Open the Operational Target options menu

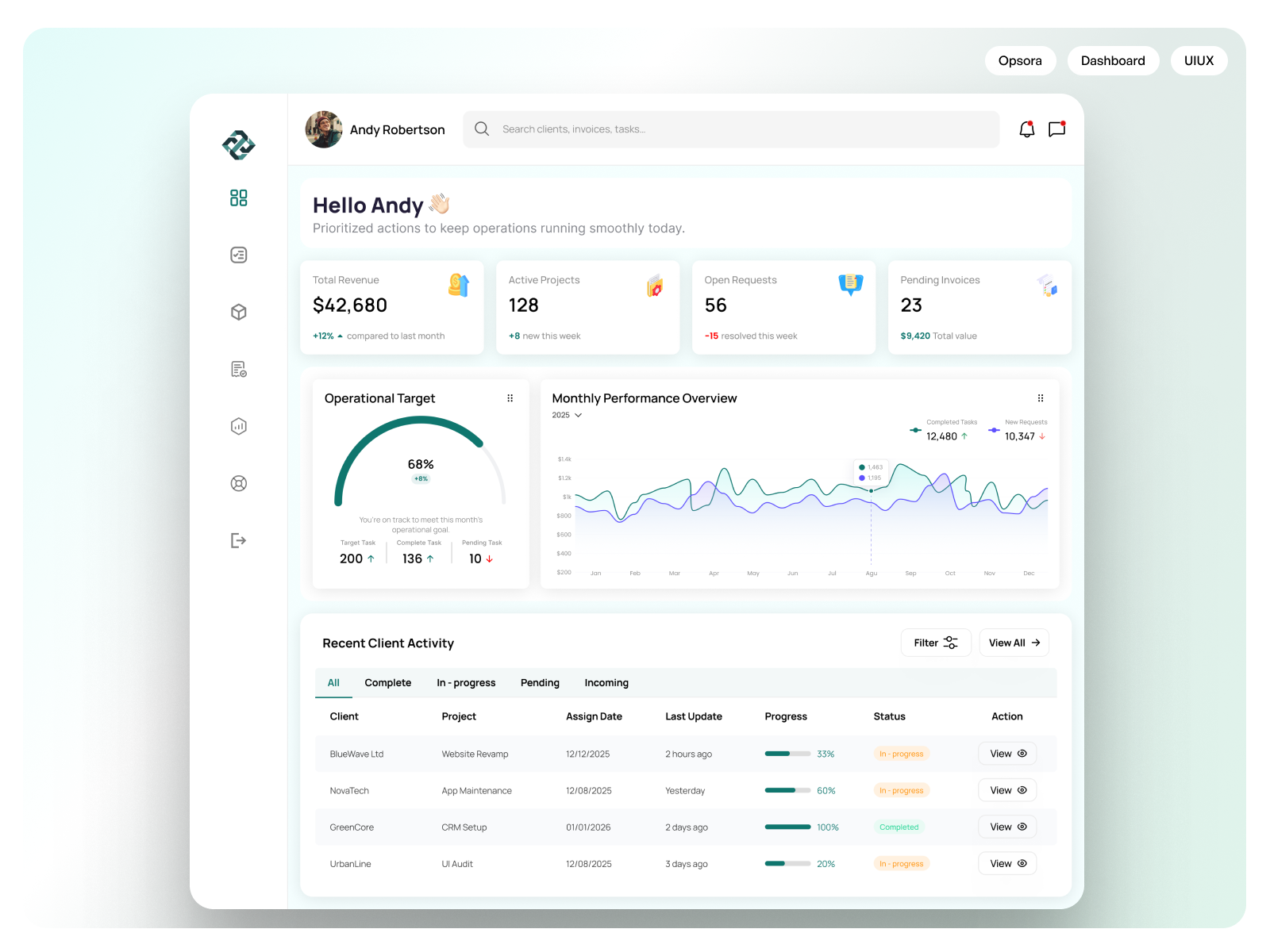coord(510,397)
